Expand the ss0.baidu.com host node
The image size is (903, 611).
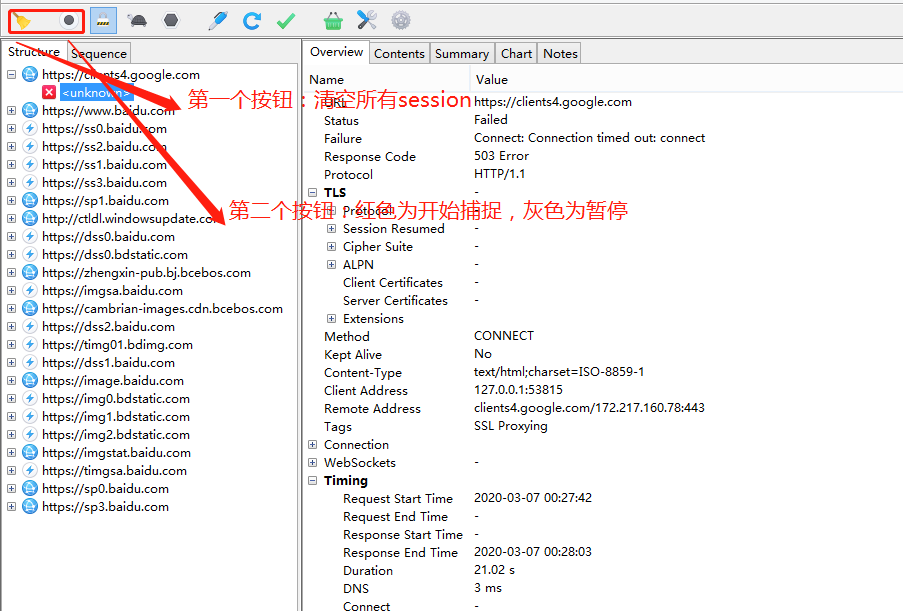12,128
